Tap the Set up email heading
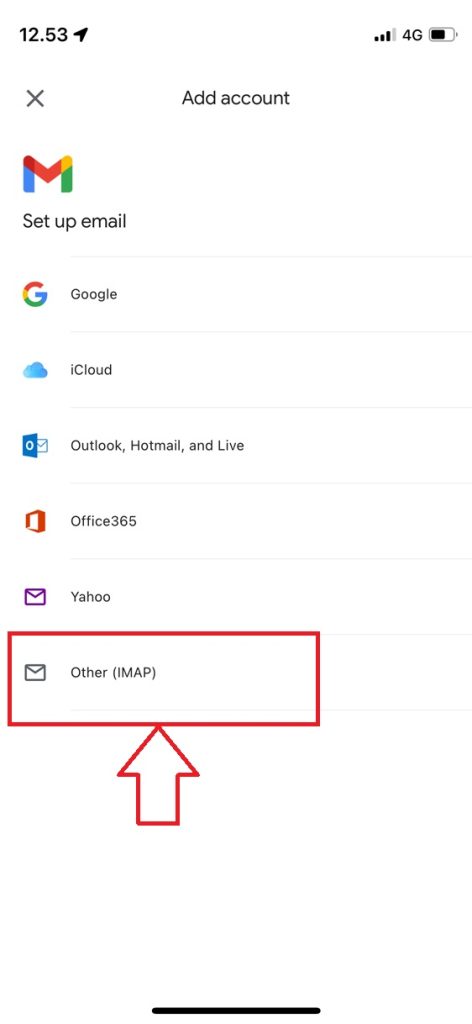Image resolution: width=472 pixels, height=1024 pixels. [74, 221]
